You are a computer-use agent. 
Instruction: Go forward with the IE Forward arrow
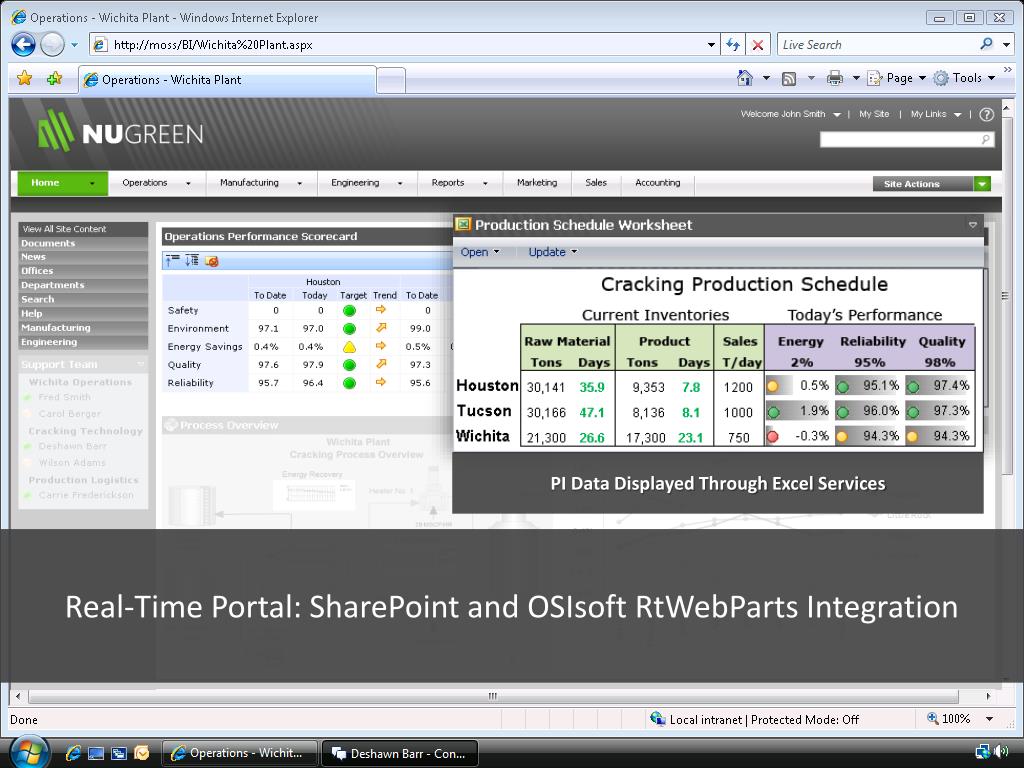tap(52, 44)
